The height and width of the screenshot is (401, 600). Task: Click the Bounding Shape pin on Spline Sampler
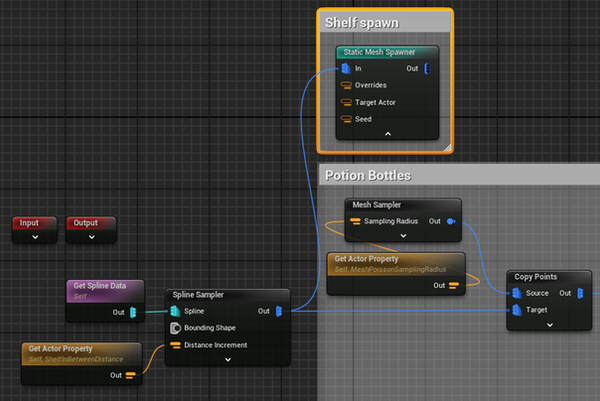175,328
